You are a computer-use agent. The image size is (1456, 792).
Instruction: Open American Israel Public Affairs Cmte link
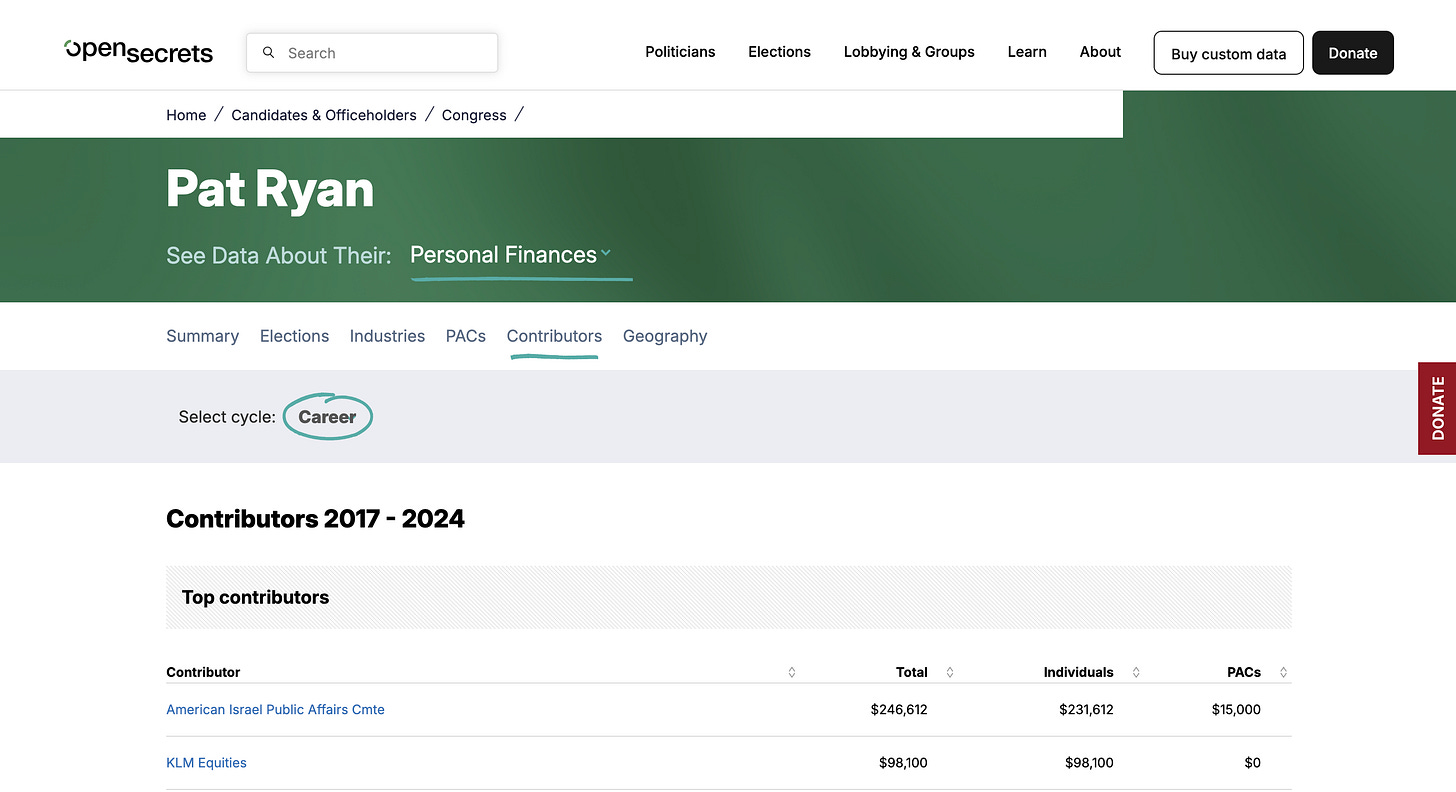[x=275, y=710]
